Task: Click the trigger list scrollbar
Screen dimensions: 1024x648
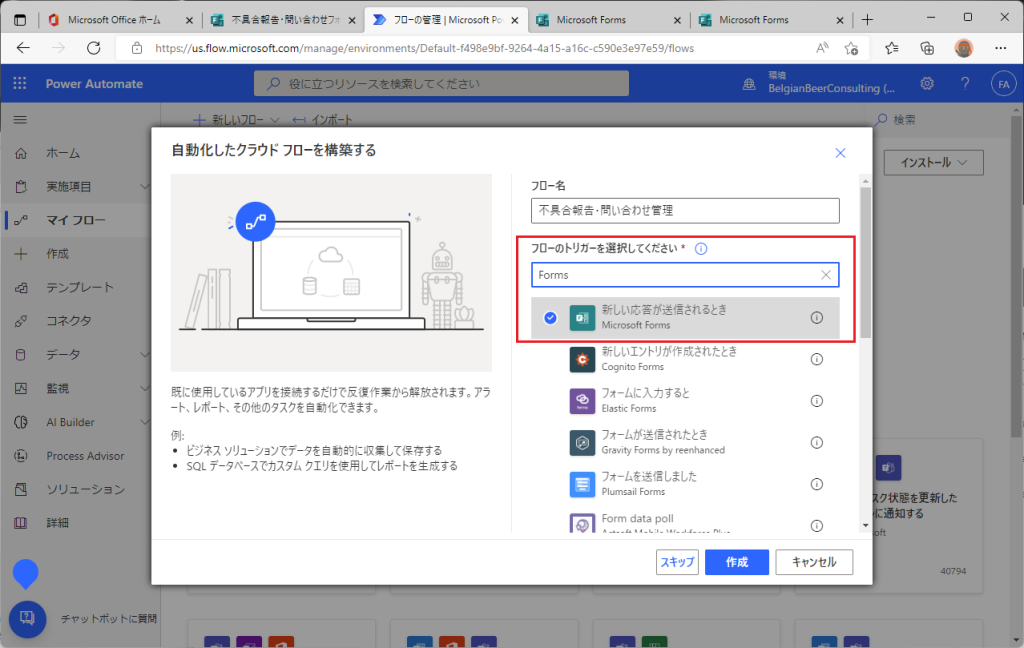Action: 865,263
